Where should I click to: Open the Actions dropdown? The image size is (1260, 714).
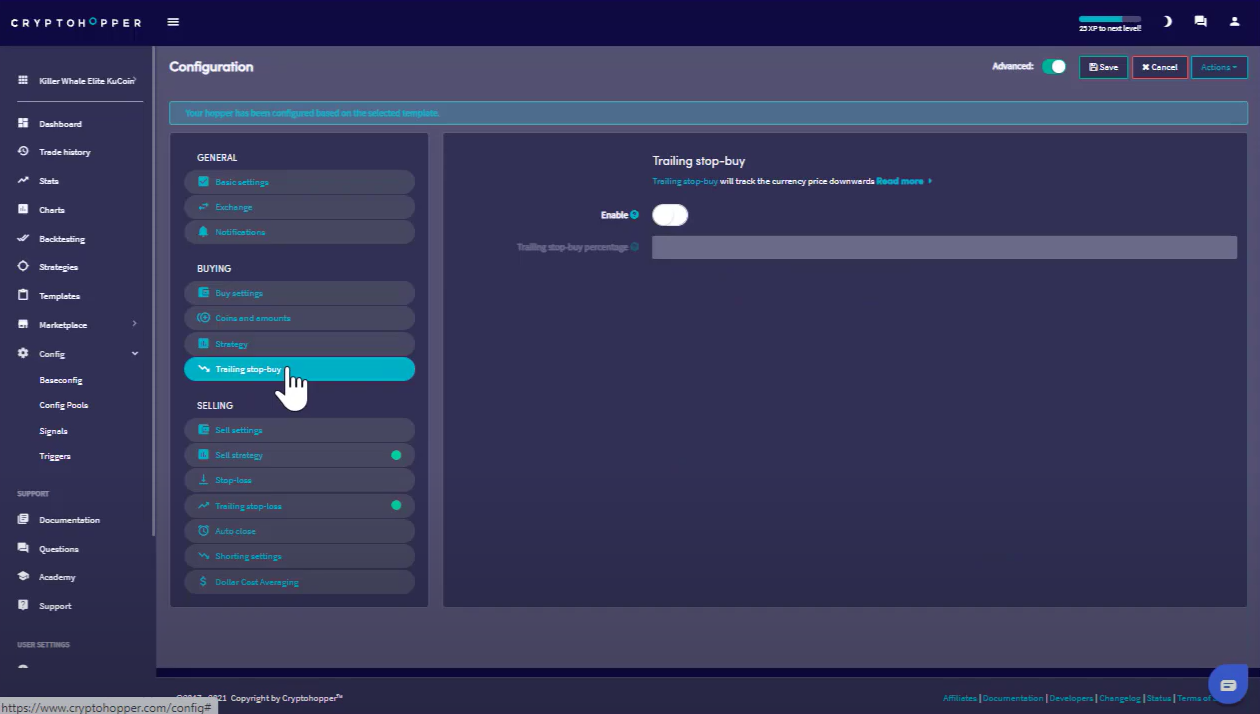click(1219, 67)
